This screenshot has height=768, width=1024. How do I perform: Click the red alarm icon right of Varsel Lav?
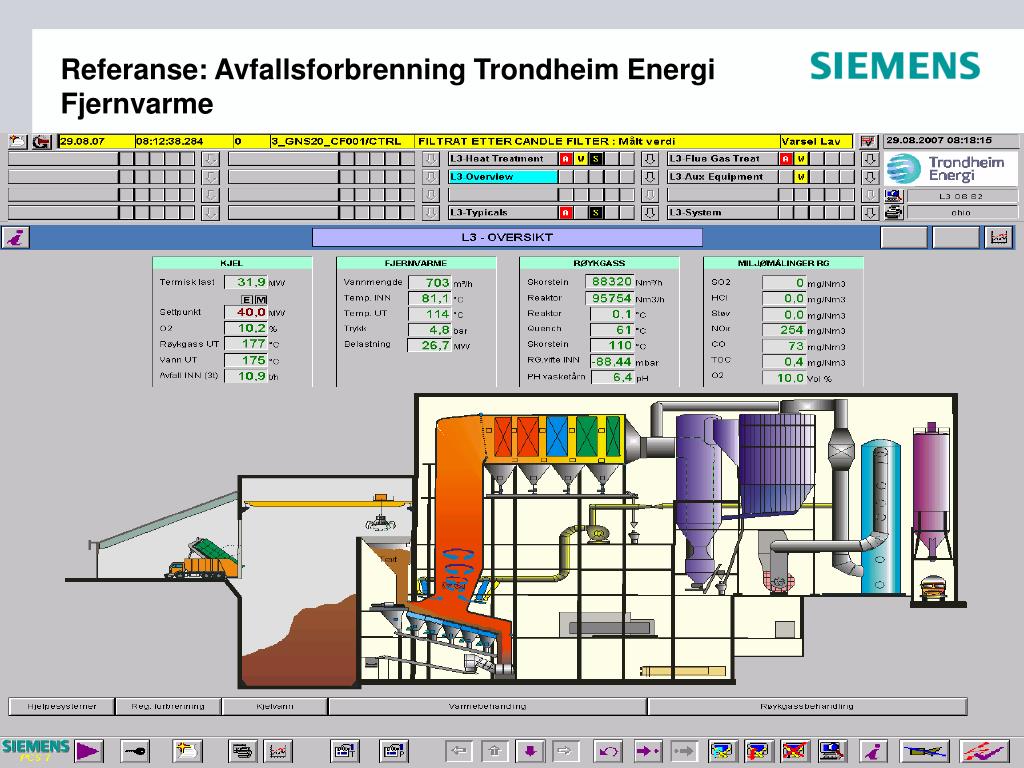coord(867,141)
